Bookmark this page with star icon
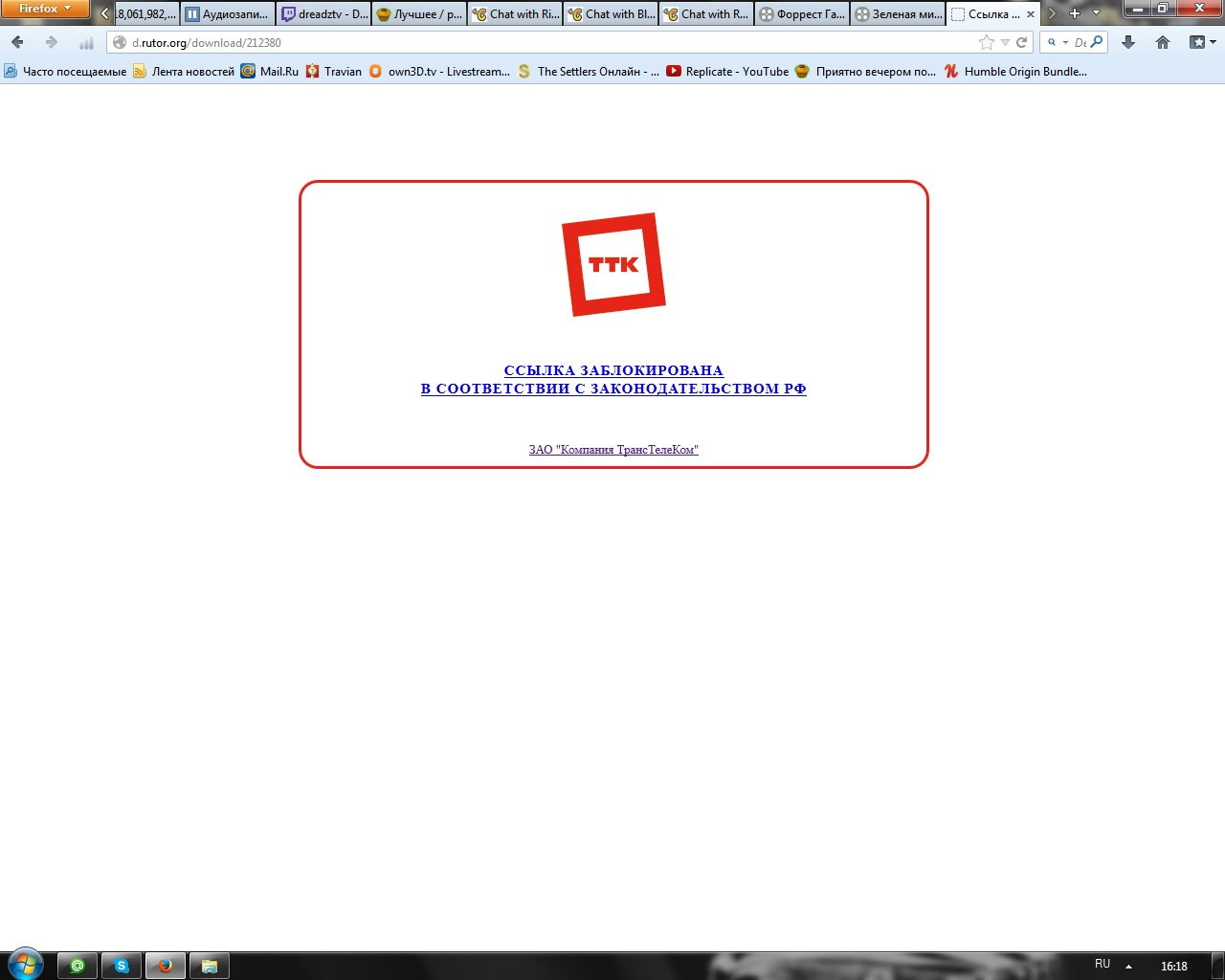 (987, 42)
